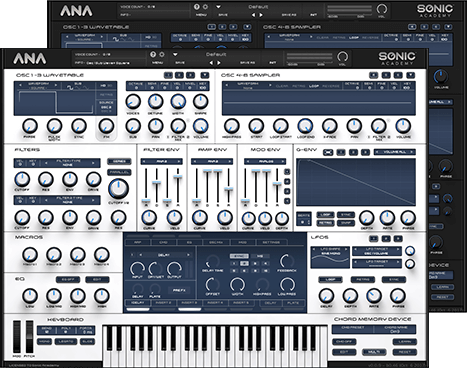The width and height of the screenshot is (467, 368).
Task: Select LFO 3 number button
Action: click(398, 238)
